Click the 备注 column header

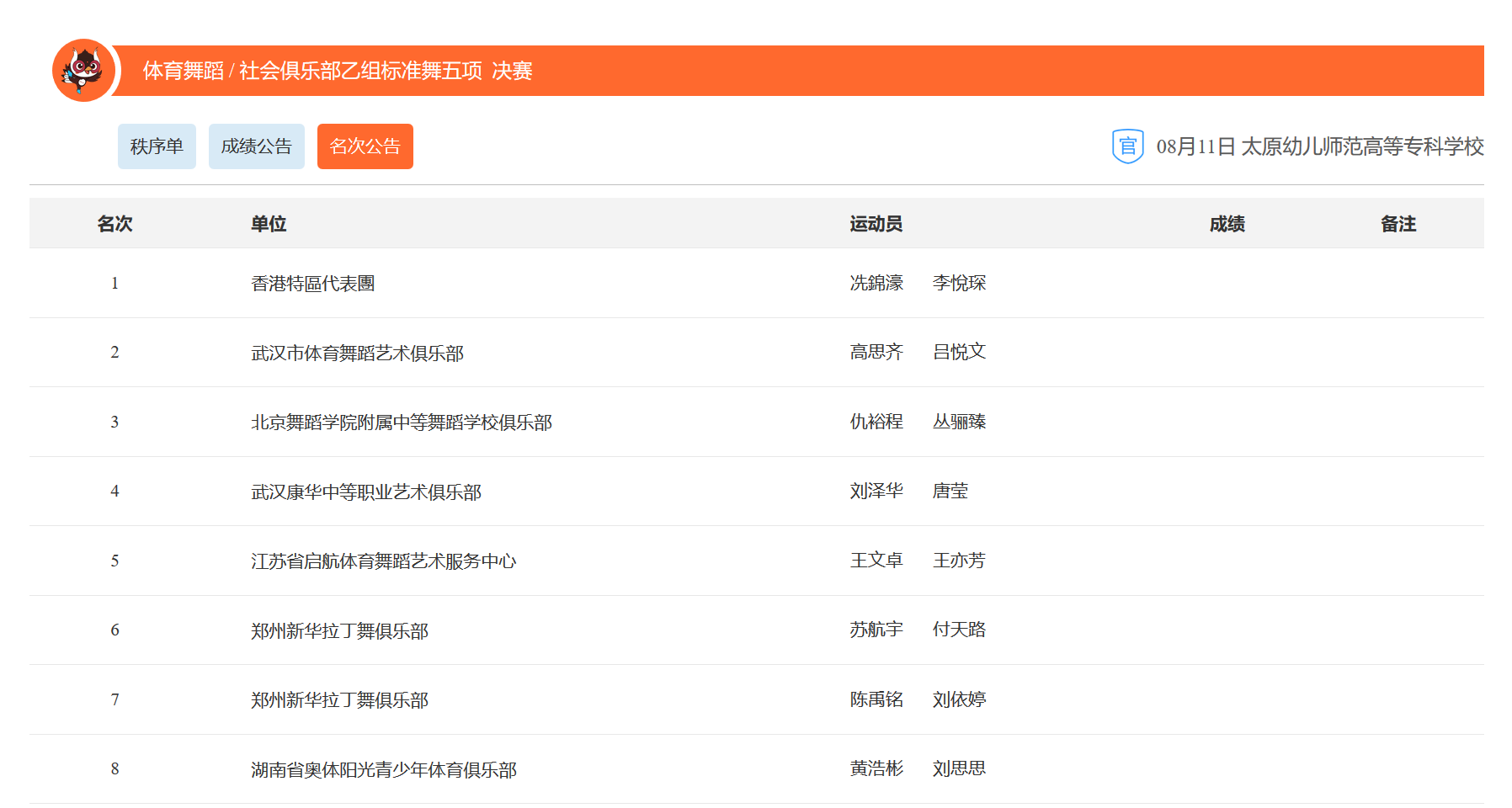pyautogui.click(x=1398, y=224)
